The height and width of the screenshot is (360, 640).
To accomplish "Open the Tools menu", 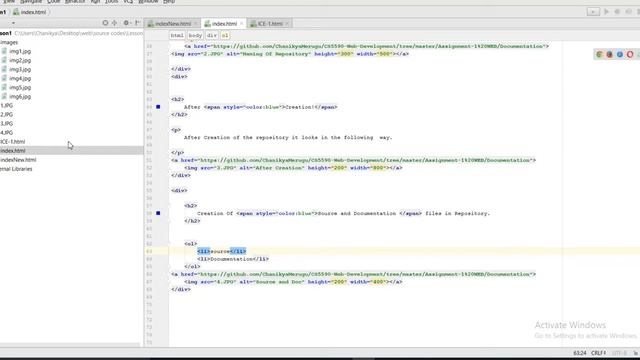I will pos(111,2).
